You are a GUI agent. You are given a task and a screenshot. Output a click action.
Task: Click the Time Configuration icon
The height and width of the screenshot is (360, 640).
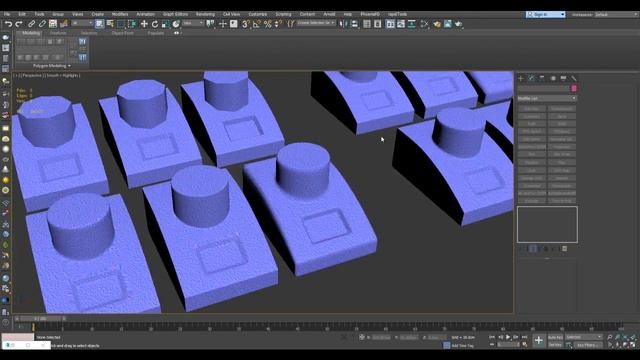tap(524, 344)
